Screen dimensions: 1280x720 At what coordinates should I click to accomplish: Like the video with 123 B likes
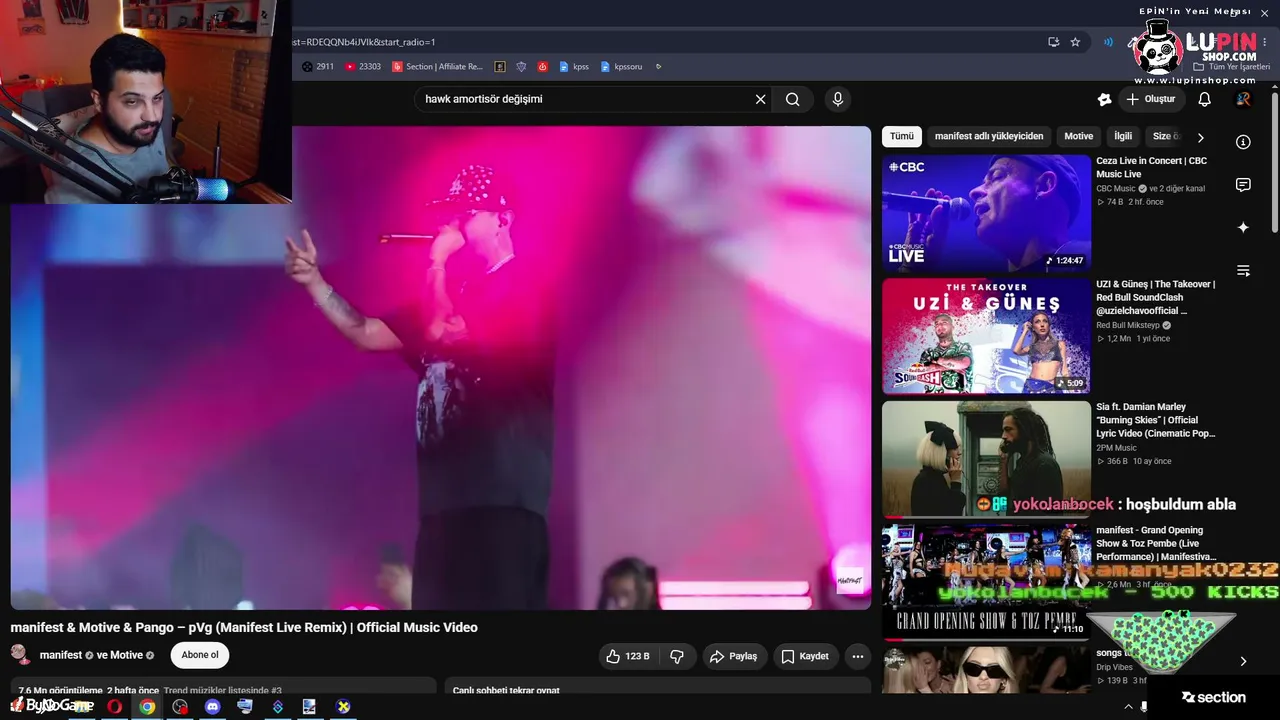point(627,656)
